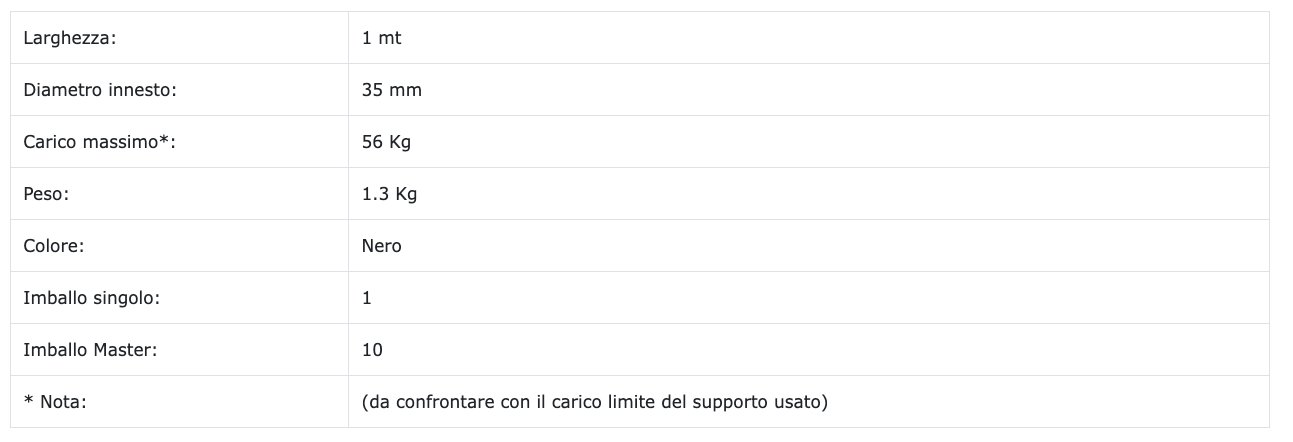Click the Nero color value
This screenshot has width=1293, height=442.
(x=381, y=246)
